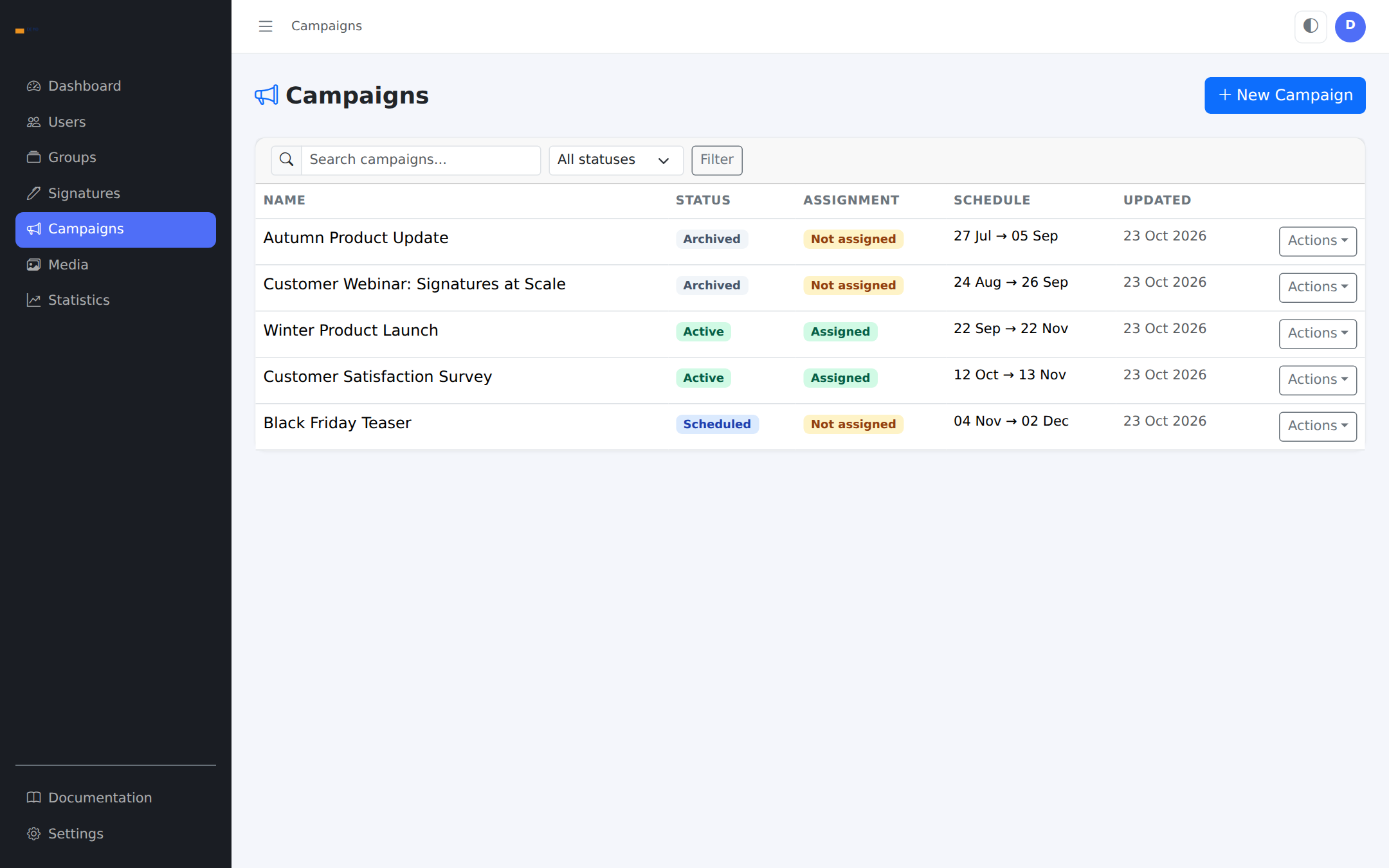Image resolution: width=1389 pixels, height=868 pixels.
Task: Open Dashboard in the sidebar
Action: click(x=116, y=86)
